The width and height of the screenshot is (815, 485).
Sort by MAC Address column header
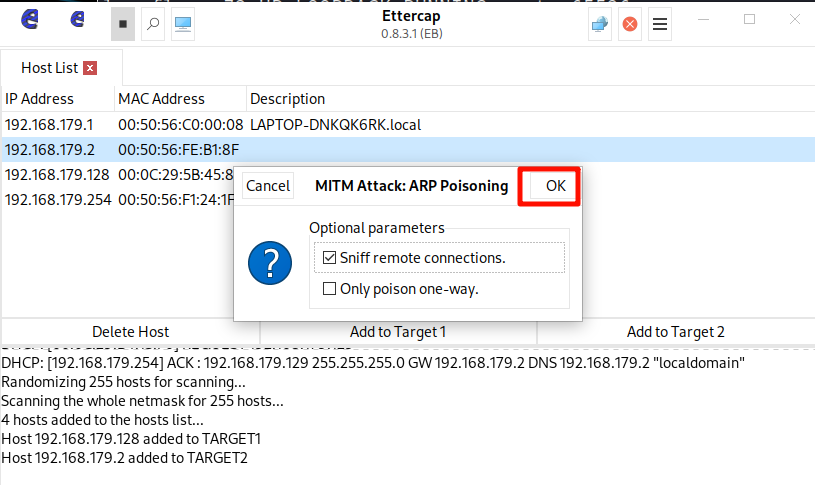[161, 99]
